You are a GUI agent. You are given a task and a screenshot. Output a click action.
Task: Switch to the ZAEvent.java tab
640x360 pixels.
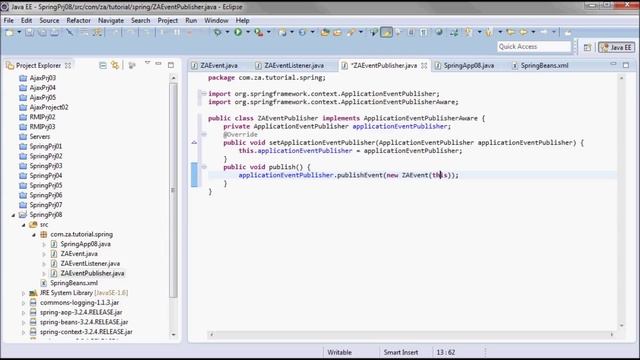click(x=219, y=65)
